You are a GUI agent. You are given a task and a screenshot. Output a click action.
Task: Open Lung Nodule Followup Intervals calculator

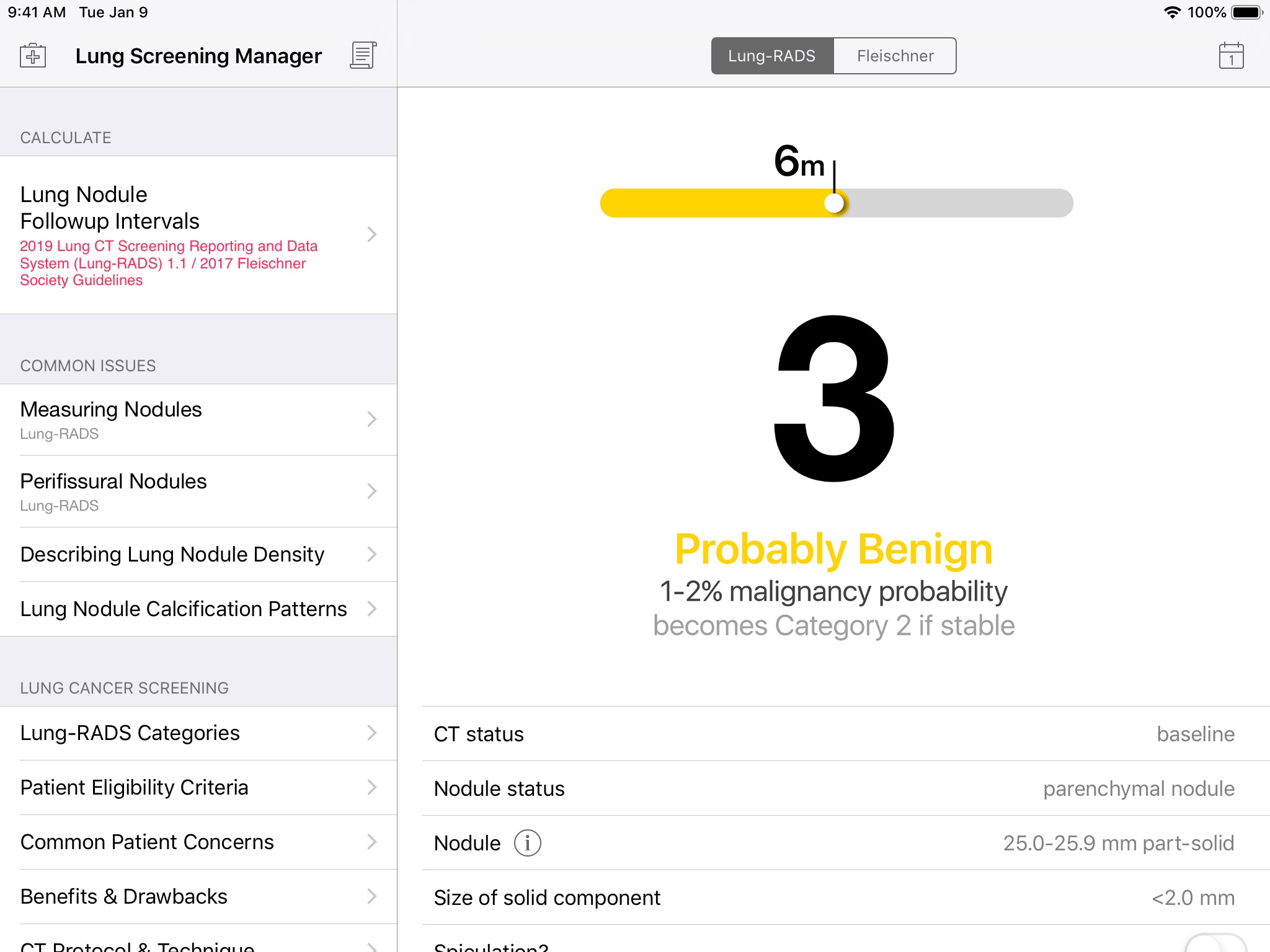(x=198, y=235)
